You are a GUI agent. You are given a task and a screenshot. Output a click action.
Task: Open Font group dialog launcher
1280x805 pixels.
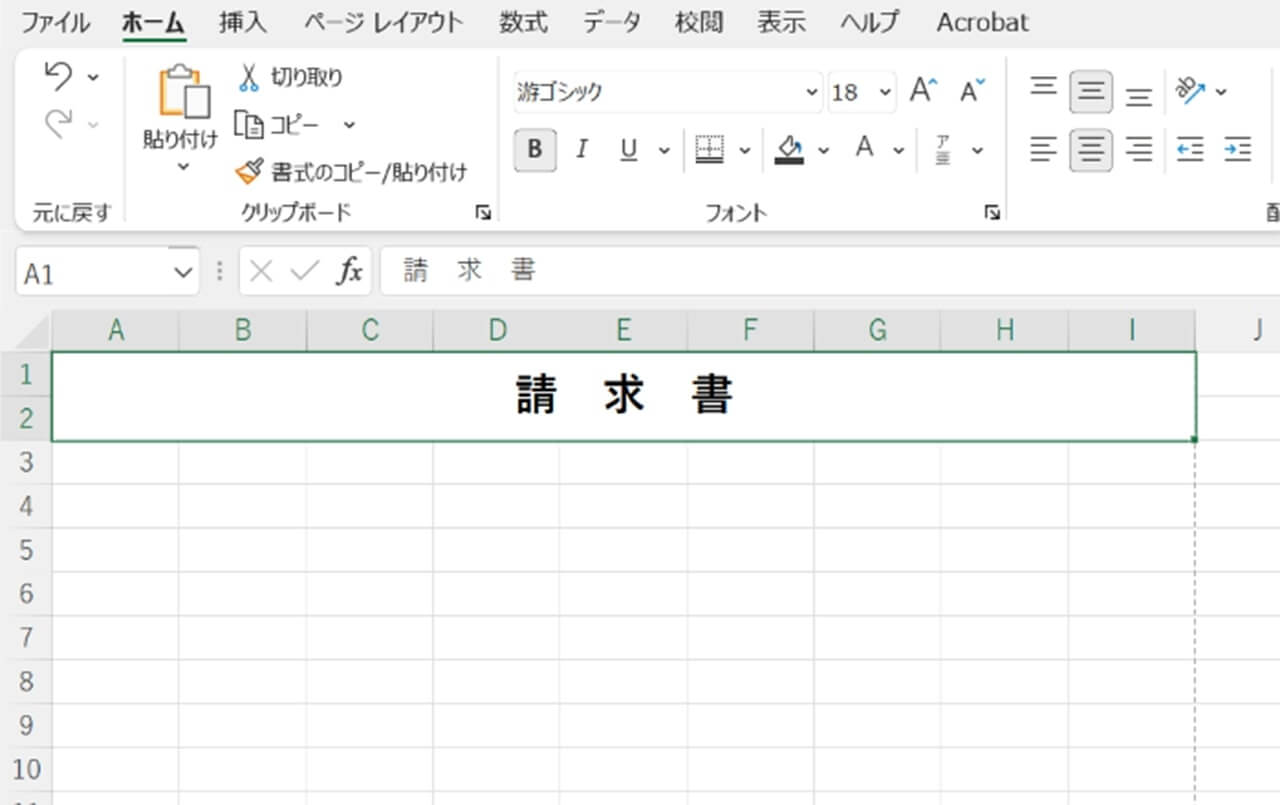pos(992,212)
